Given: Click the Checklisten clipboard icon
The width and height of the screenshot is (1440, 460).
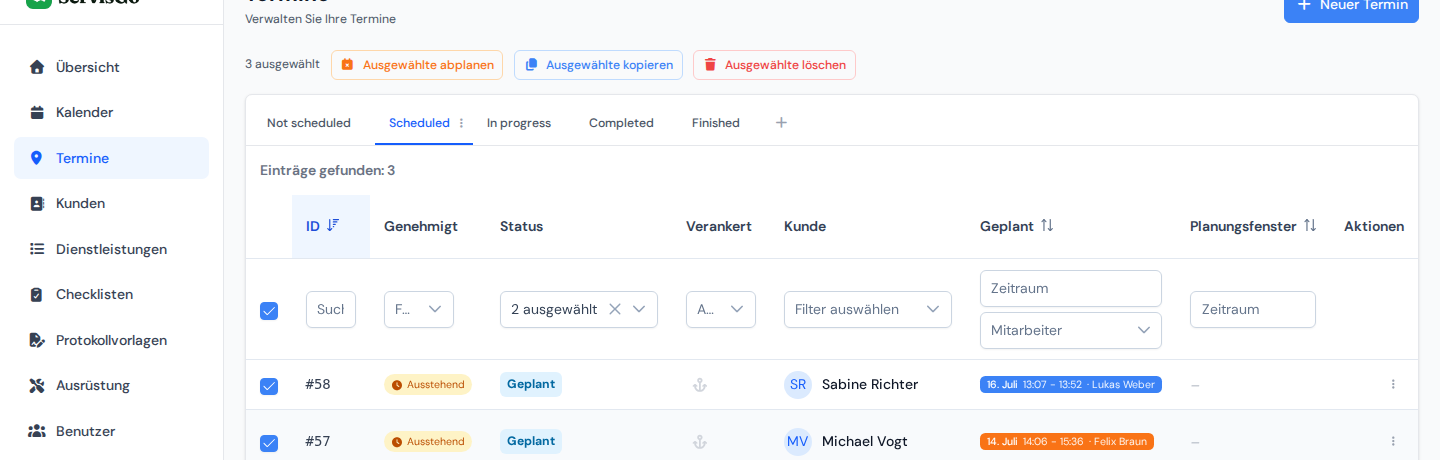Looking at the screenshot, I should pyautogui.click(x=37, y=294).
